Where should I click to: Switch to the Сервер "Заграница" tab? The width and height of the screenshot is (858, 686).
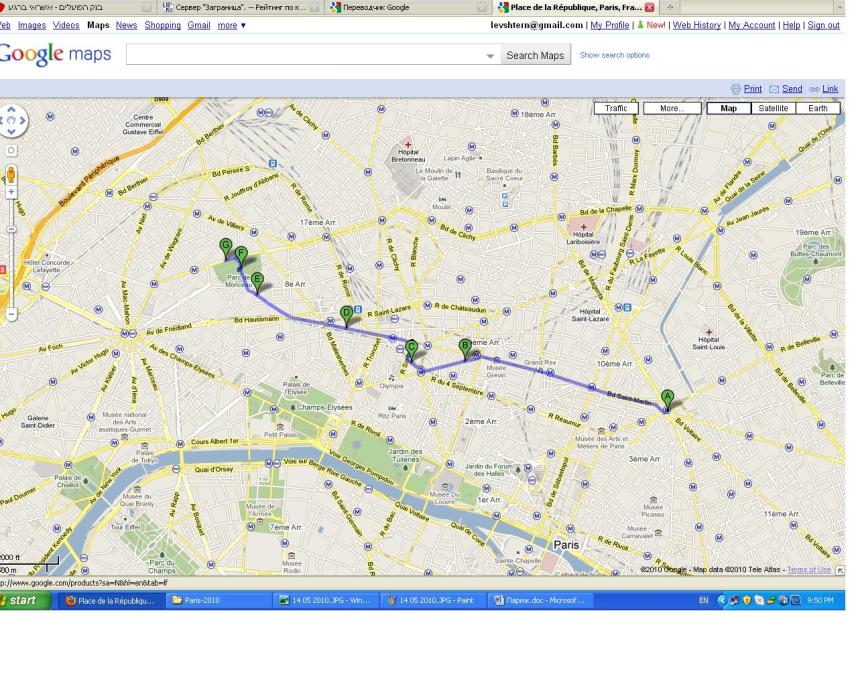pos(241,8)
